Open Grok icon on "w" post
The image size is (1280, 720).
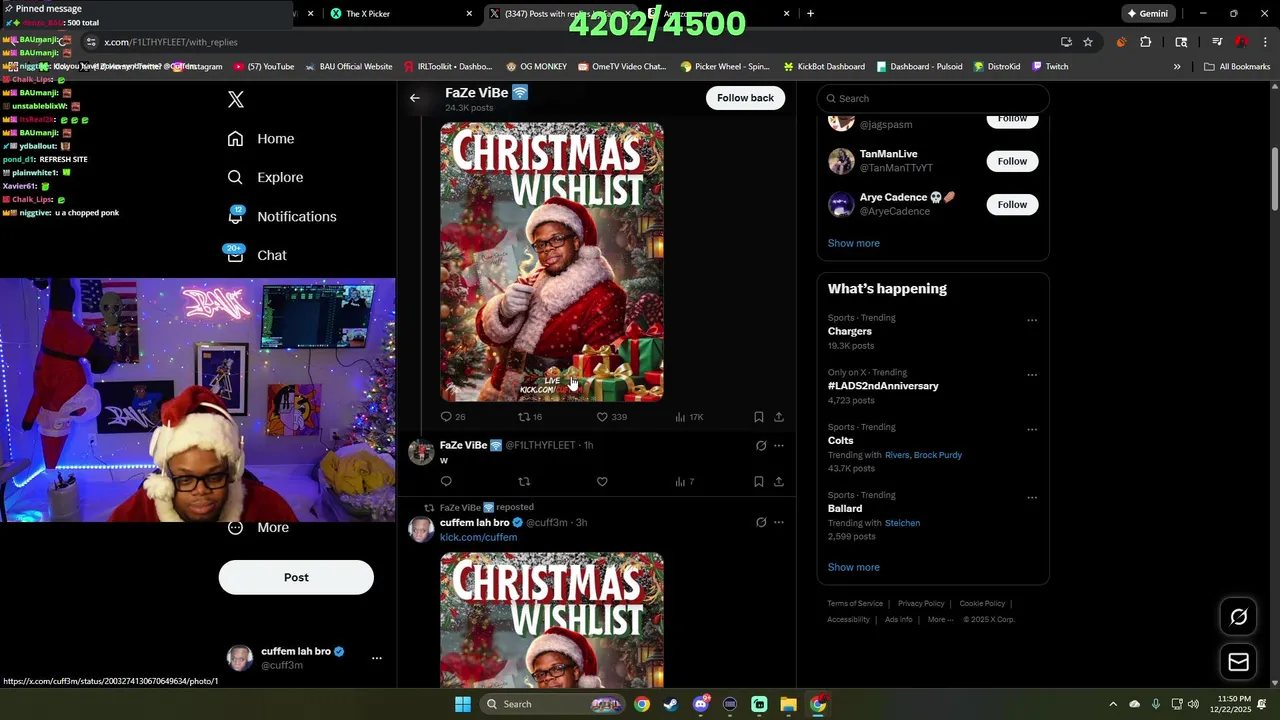[761, 445]
